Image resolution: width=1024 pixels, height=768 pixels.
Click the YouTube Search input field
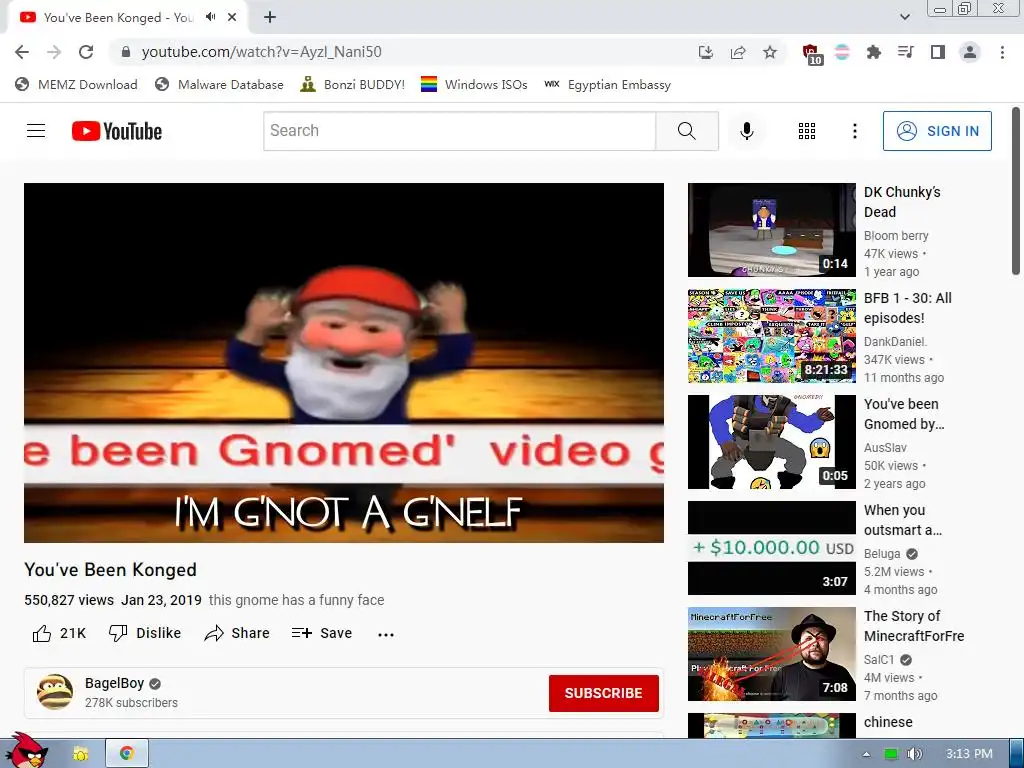pos(459,131)
